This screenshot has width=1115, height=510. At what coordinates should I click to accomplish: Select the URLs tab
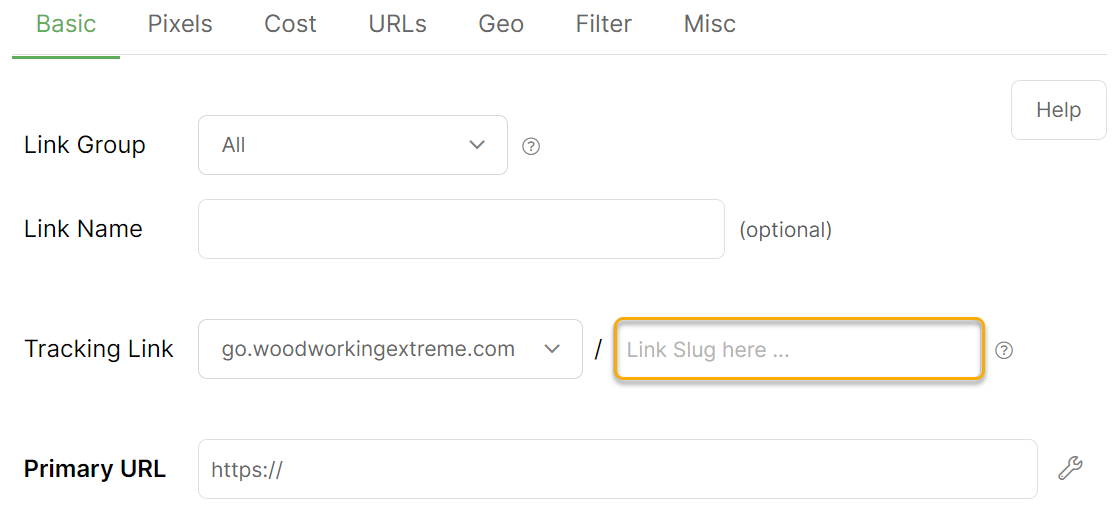point(397,25)
